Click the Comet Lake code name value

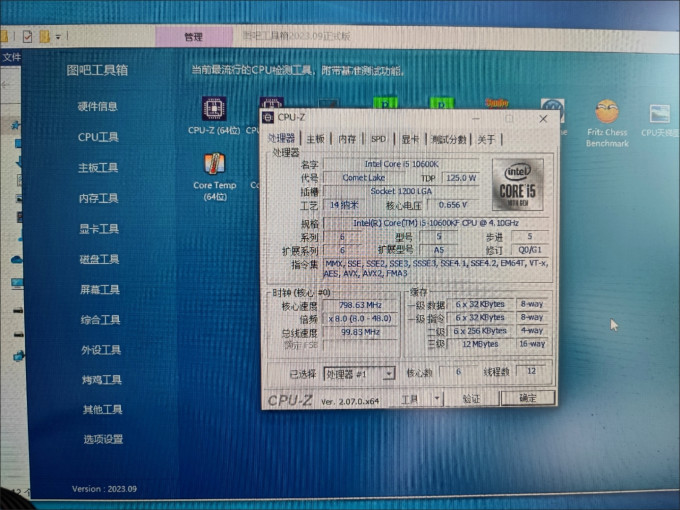[x=363, y=177]
